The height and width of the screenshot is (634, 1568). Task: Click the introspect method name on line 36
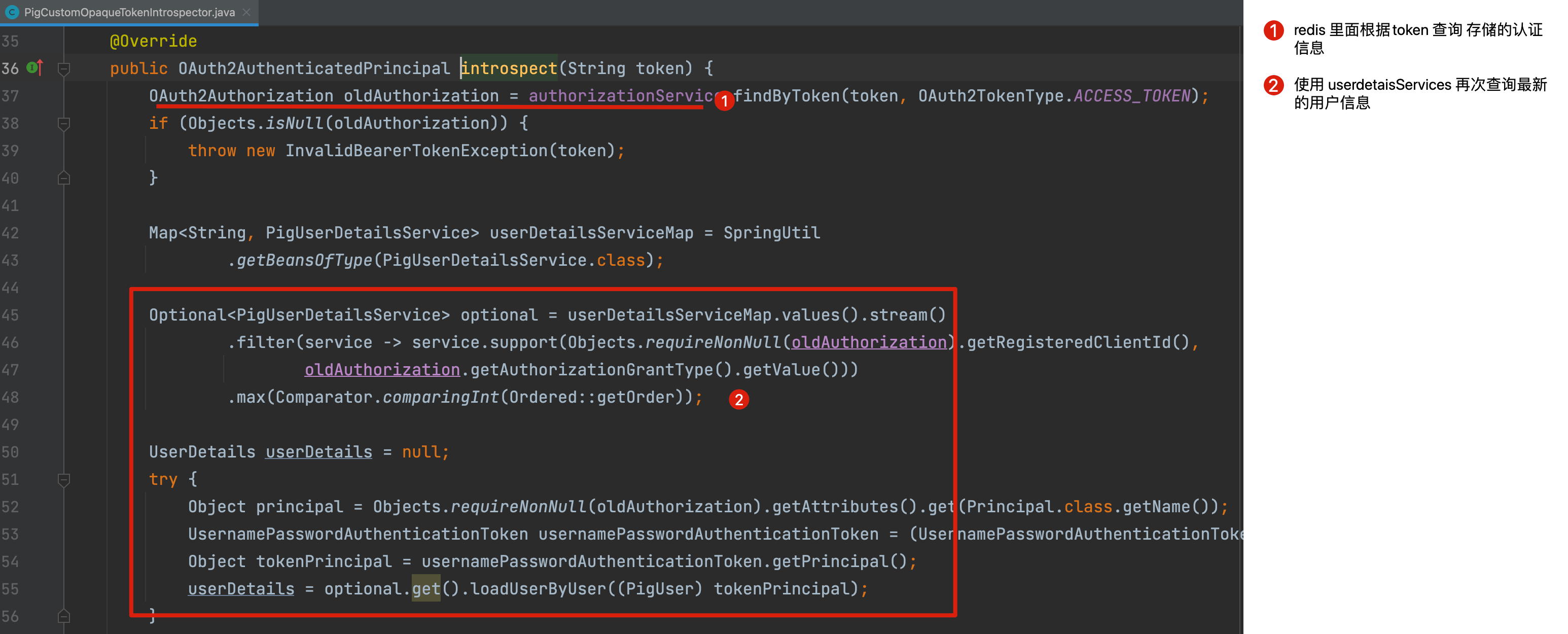tap(509, 68)
